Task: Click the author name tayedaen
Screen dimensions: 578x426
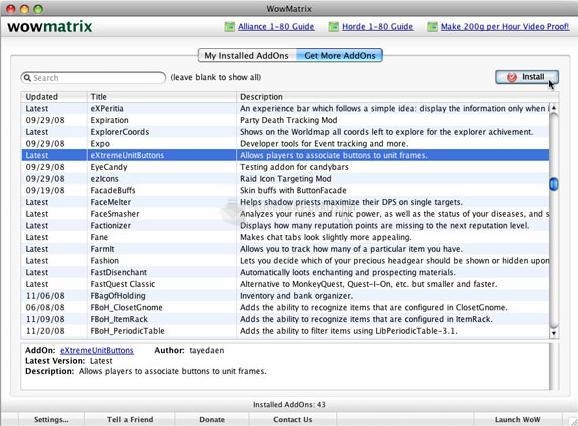Action: click(207, 350)
